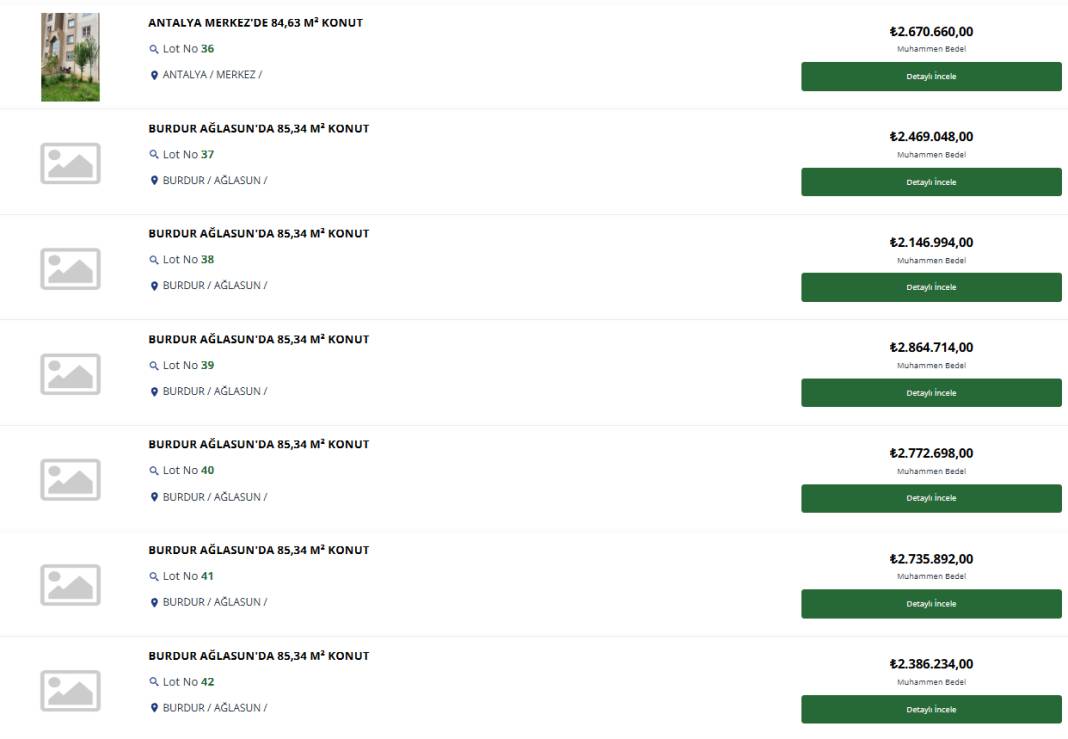Click the magnifier icon beside Lot No 36
Viewport: 1068px width, 739px height.
pos(154,49)
